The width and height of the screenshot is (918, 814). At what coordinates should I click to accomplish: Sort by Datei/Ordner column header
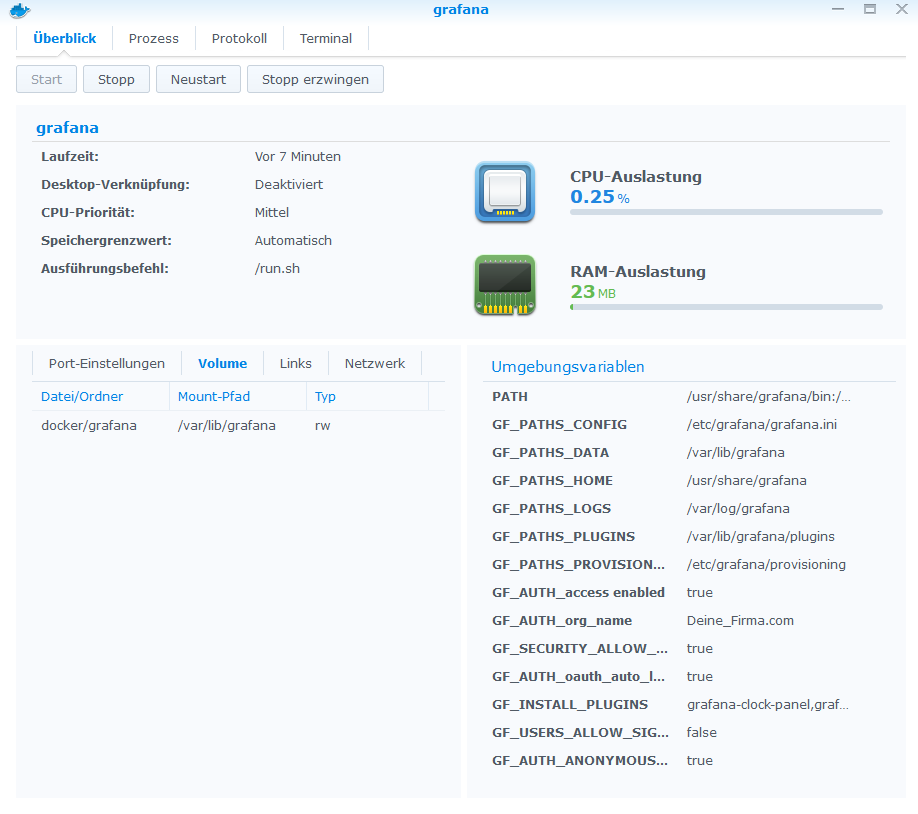pyautogui.click(x=101, y=396)
